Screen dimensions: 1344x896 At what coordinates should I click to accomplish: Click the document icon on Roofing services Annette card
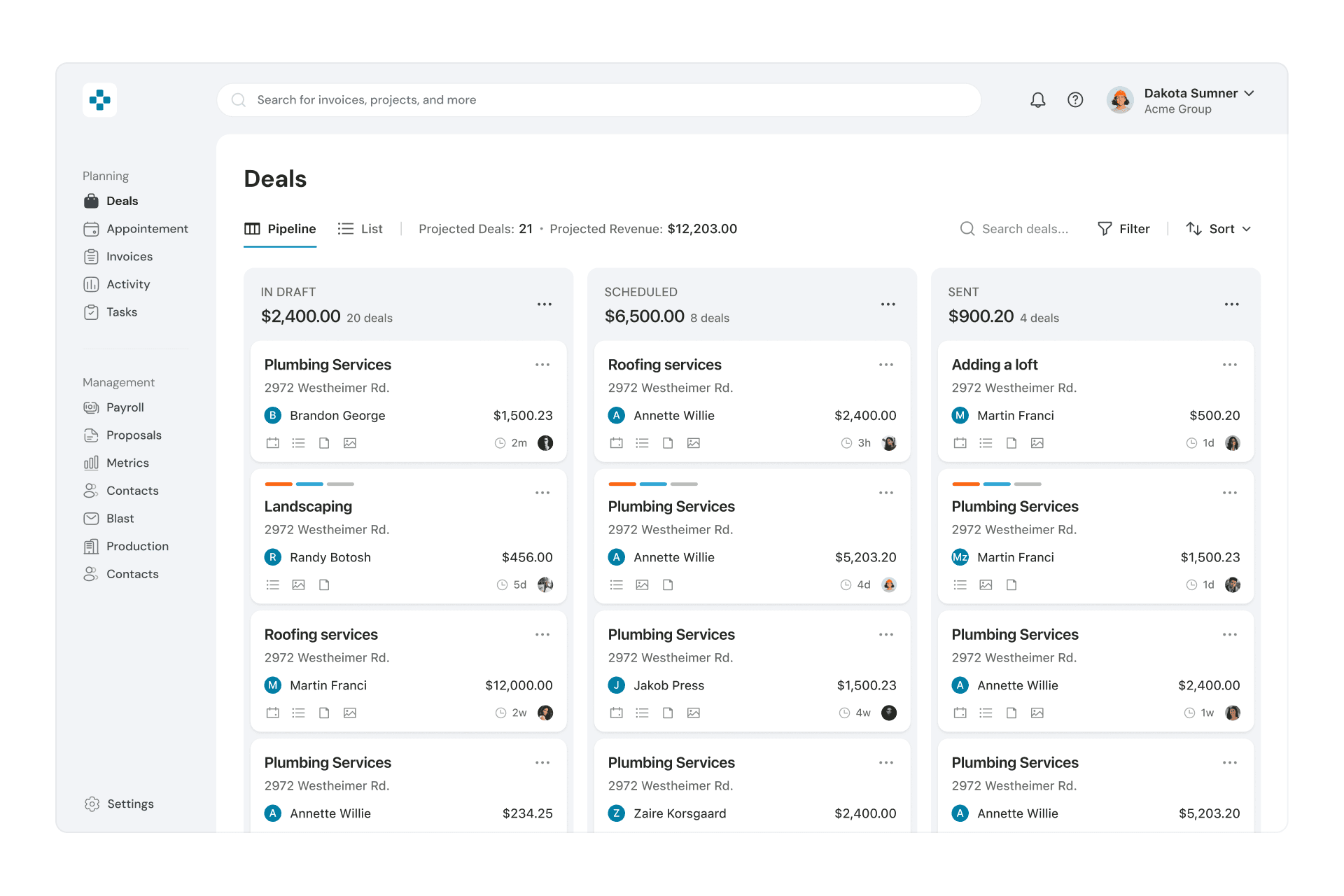click(x=668, y=443)
